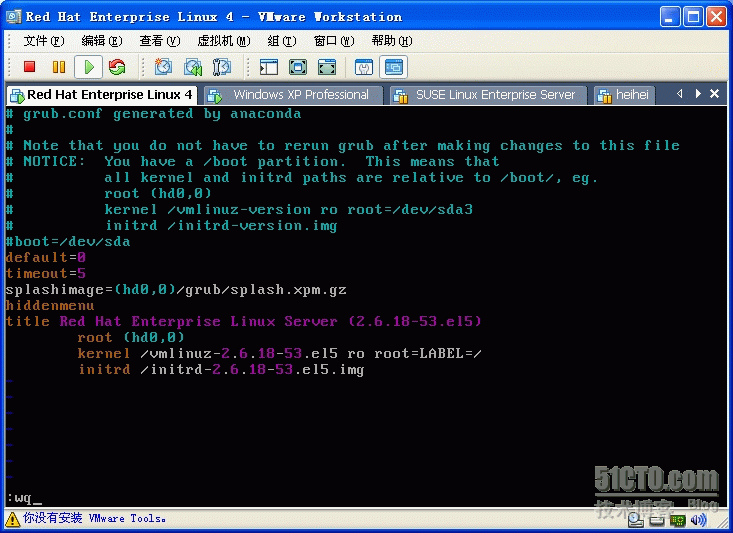Viewport: 733px width, 533px height.
Task: Close the current VM tab
Action: point(714,94)
